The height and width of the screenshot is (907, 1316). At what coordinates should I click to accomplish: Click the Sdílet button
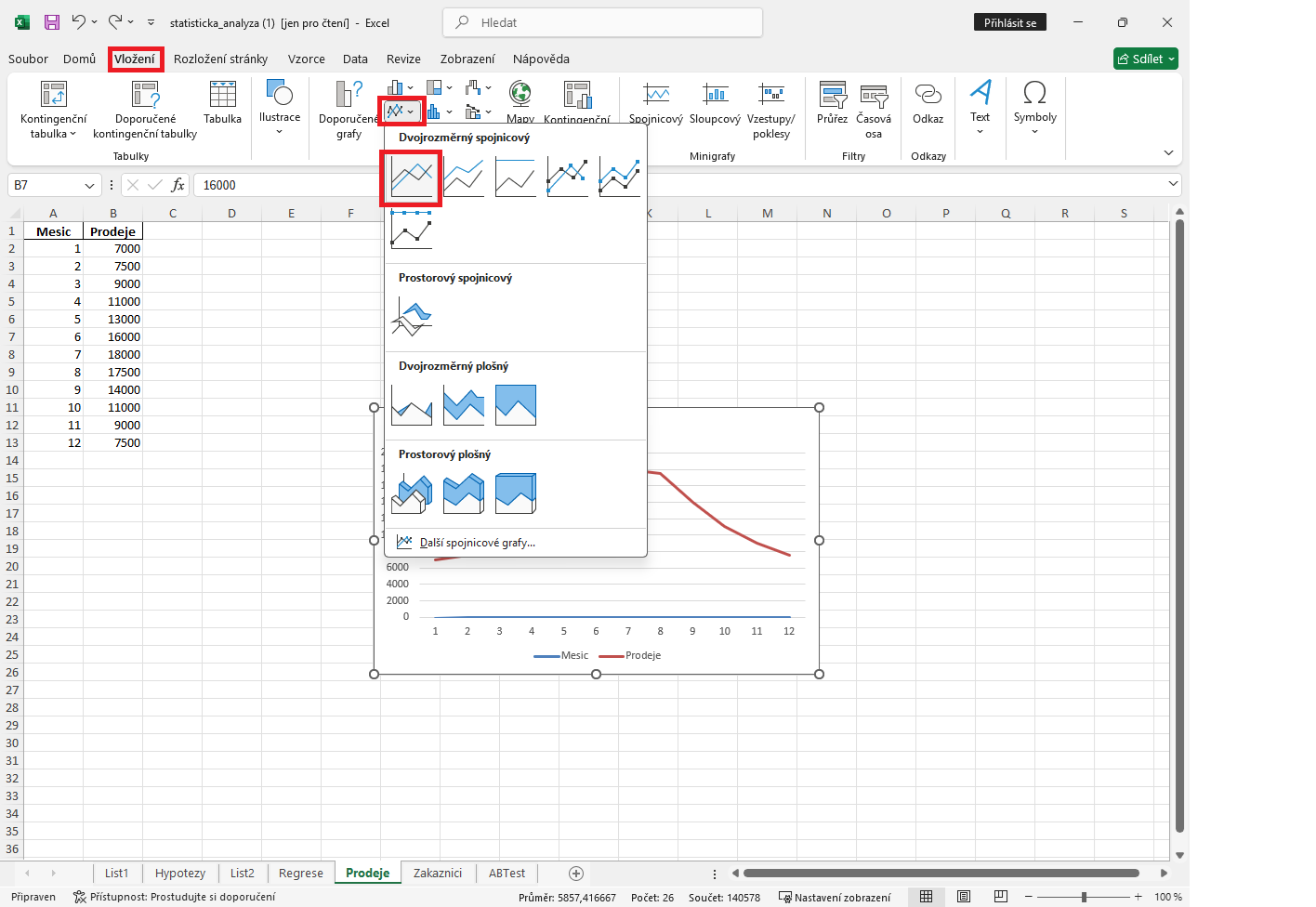(1146, 59)
